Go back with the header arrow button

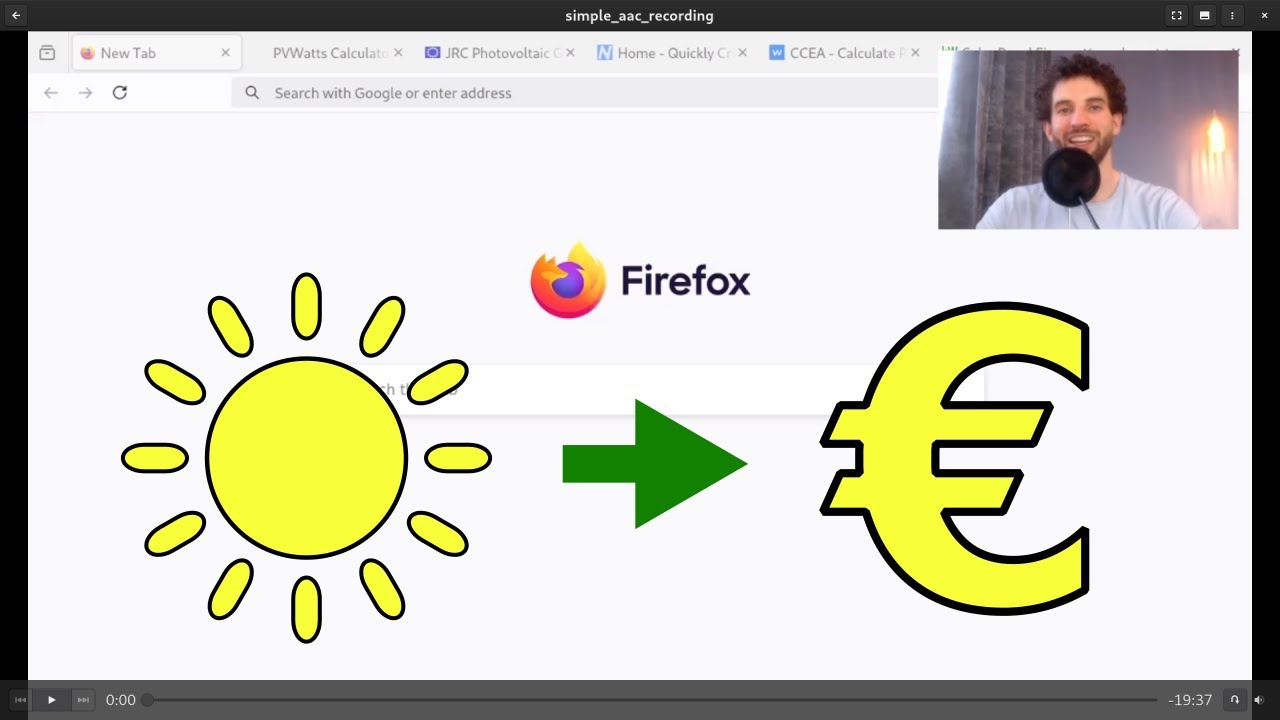point(16,15)
